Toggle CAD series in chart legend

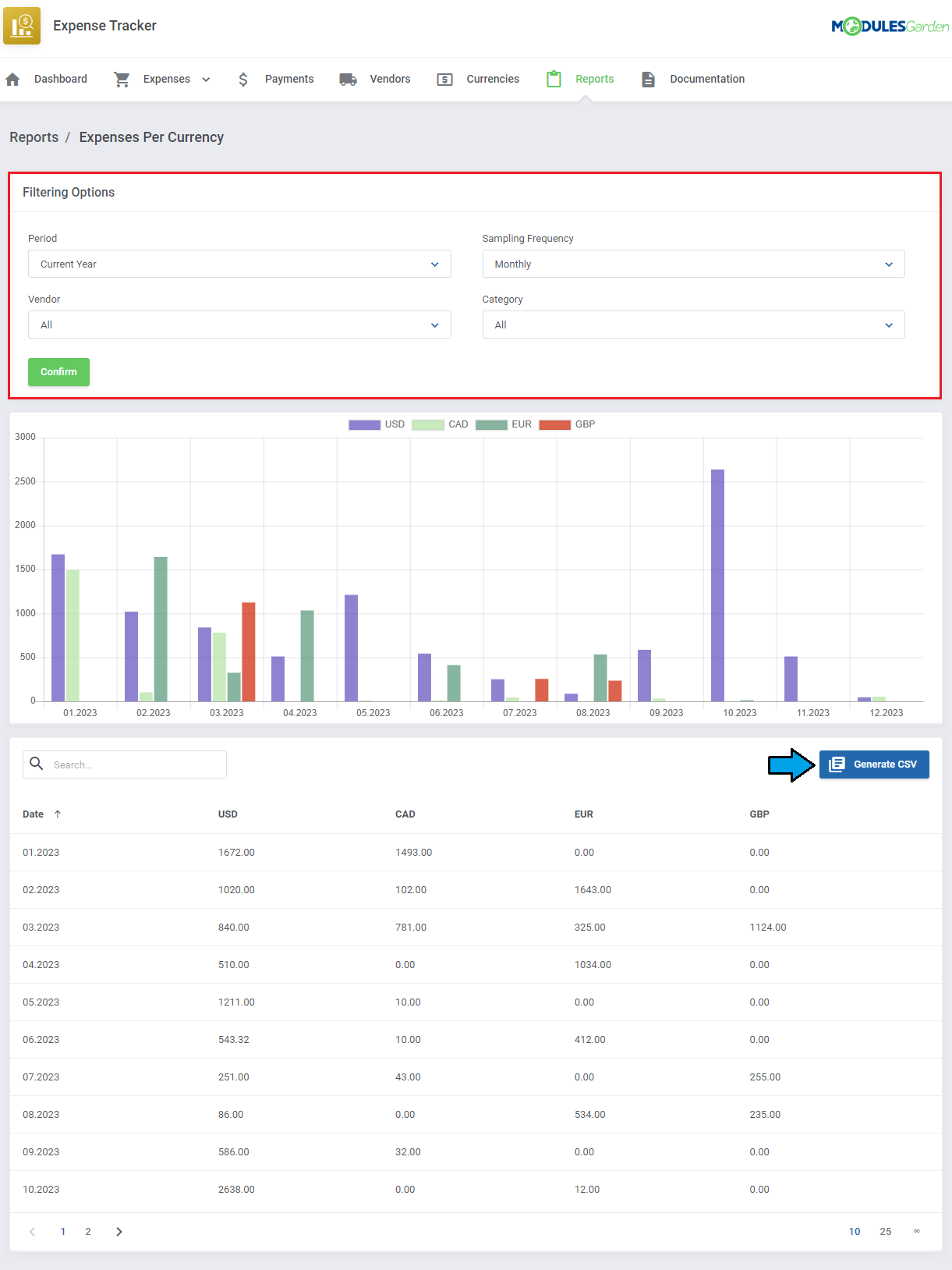(x=427, y=424)
